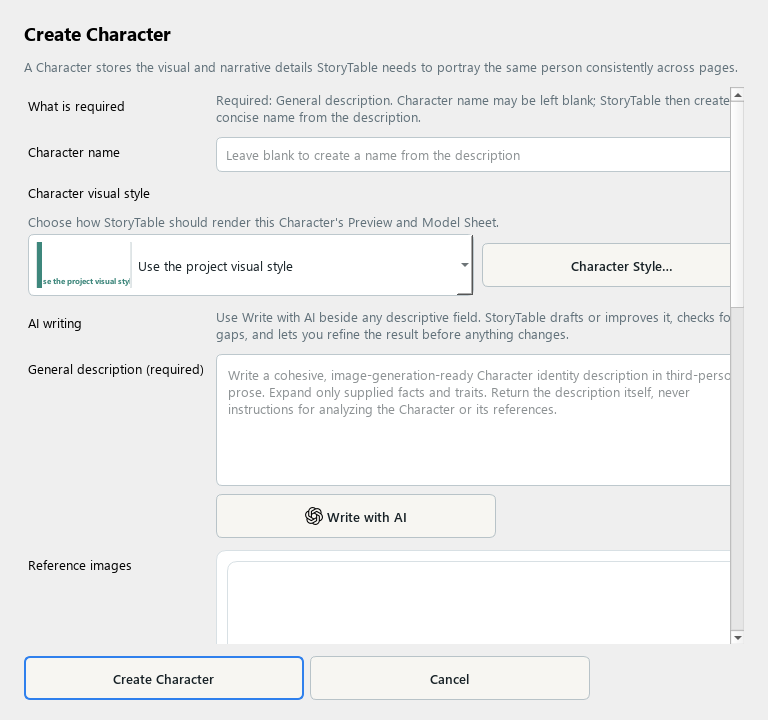Image resolution: width=768 pixels, height=720 pixels.
Task: Click the visual style dropdown arrow
Action: click(464, 265)
